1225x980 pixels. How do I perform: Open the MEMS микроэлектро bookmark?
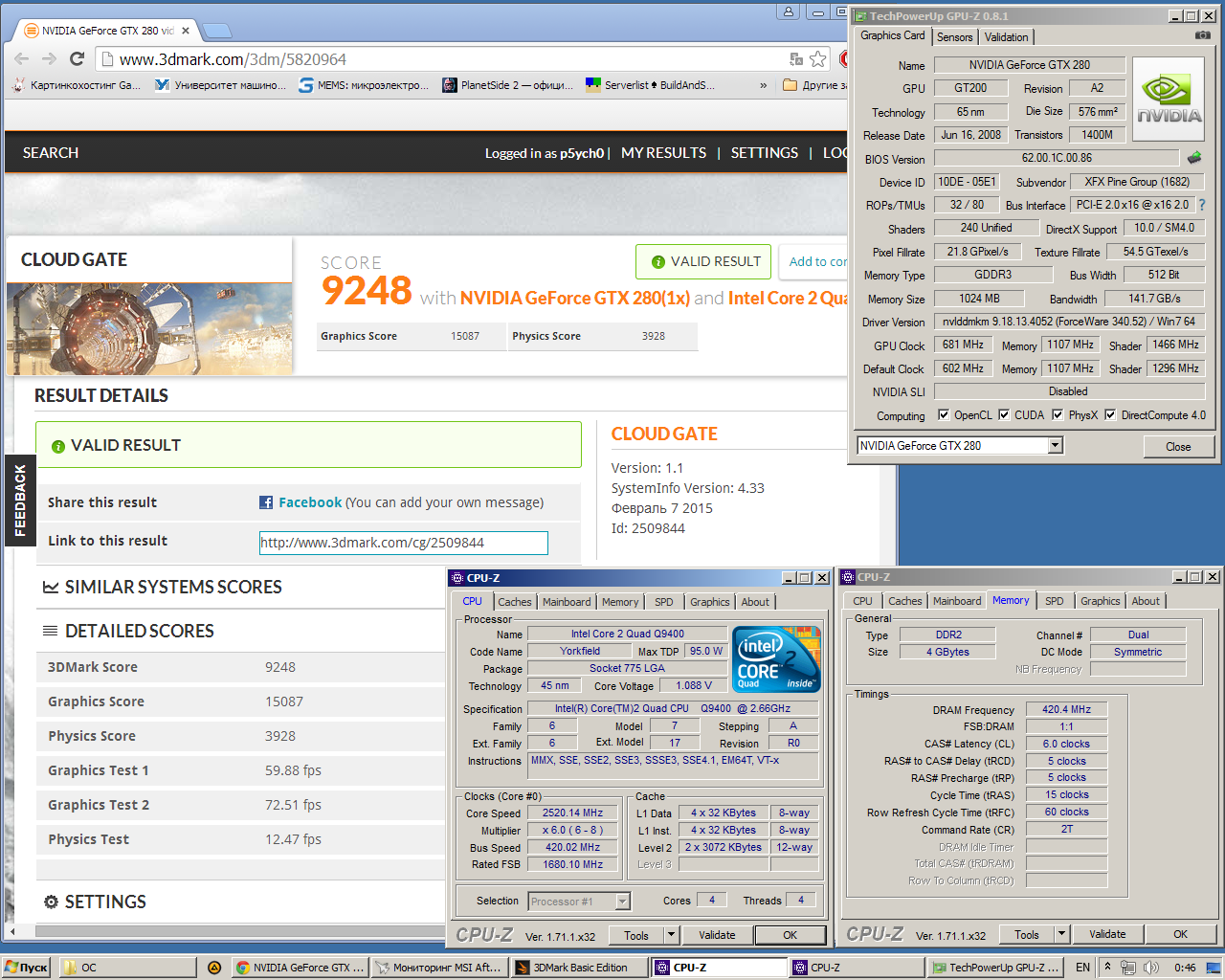tap(364, 85)
